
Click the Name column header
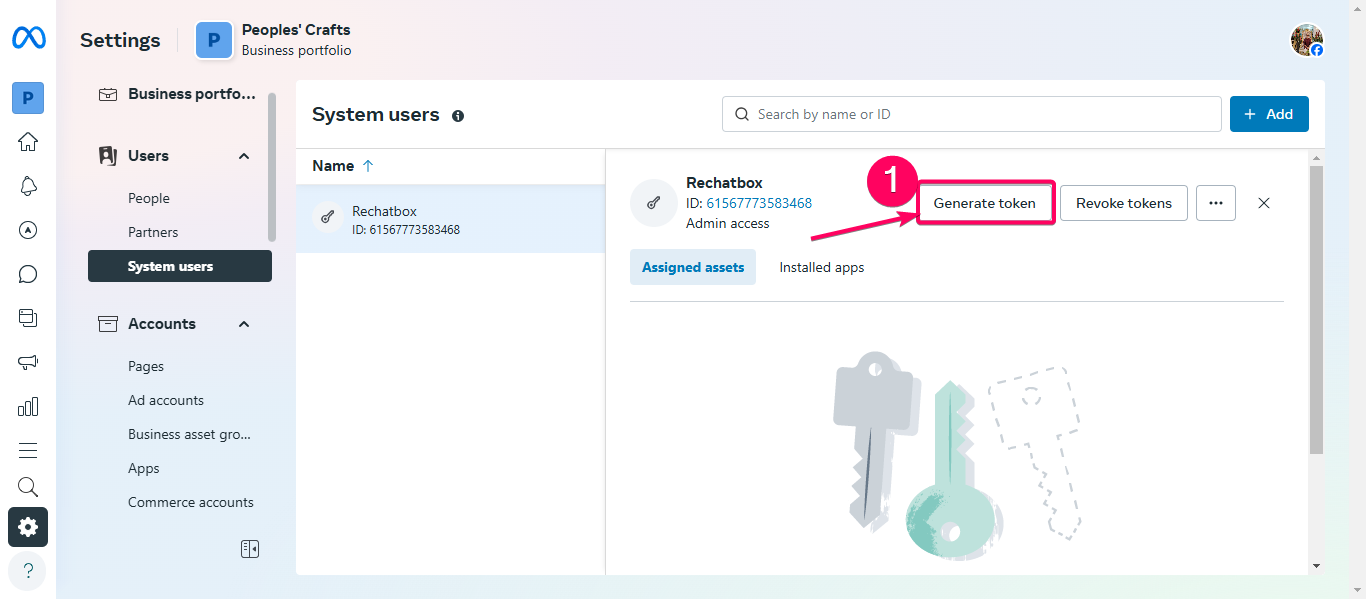[333, 166]
